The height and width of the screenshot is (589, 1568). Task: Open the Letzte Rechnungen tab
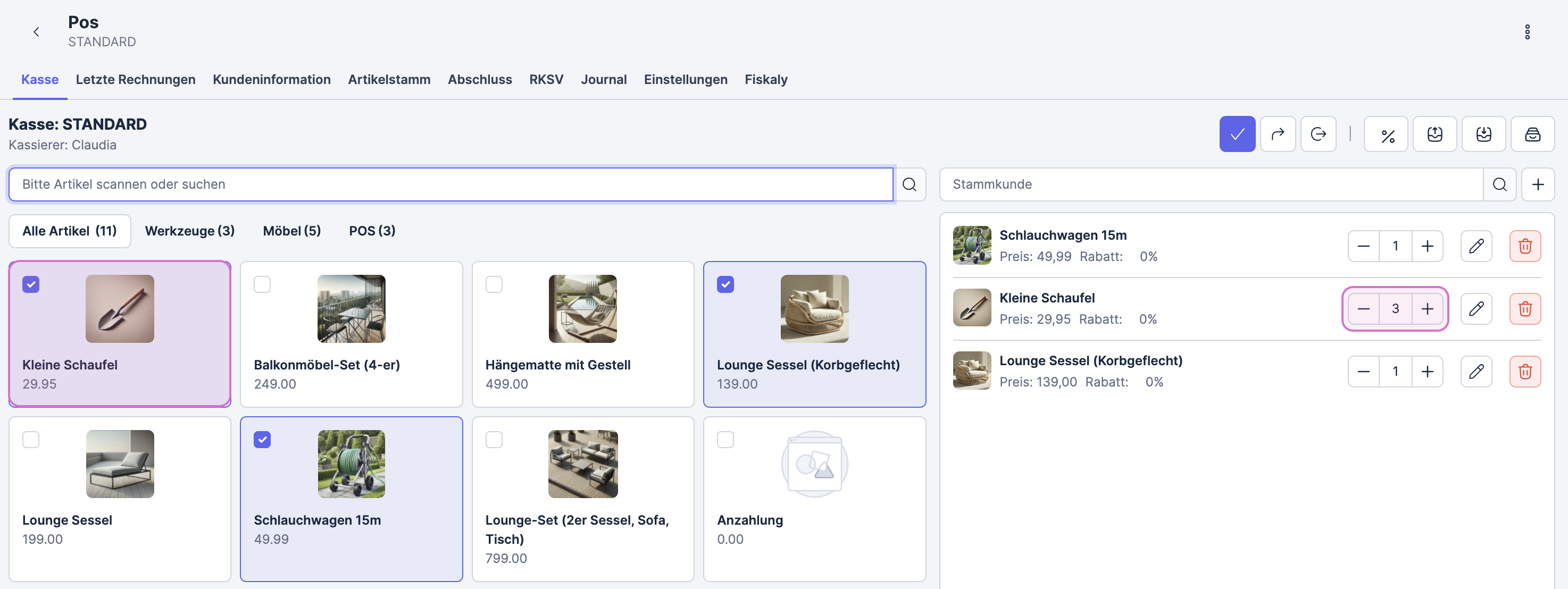click(x=135, y=79)
